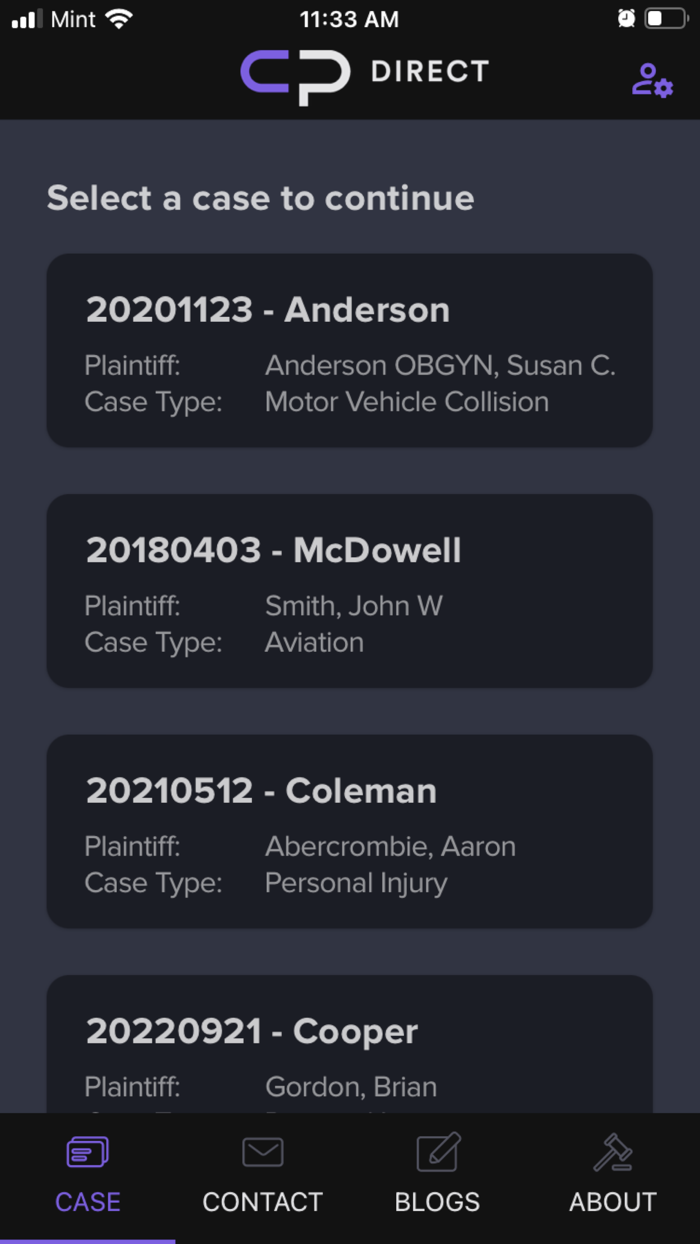The image size is (700, 1244).
Task: Tap the About gavel icon
Action: pyautogui.click(x=613, y=1153)
